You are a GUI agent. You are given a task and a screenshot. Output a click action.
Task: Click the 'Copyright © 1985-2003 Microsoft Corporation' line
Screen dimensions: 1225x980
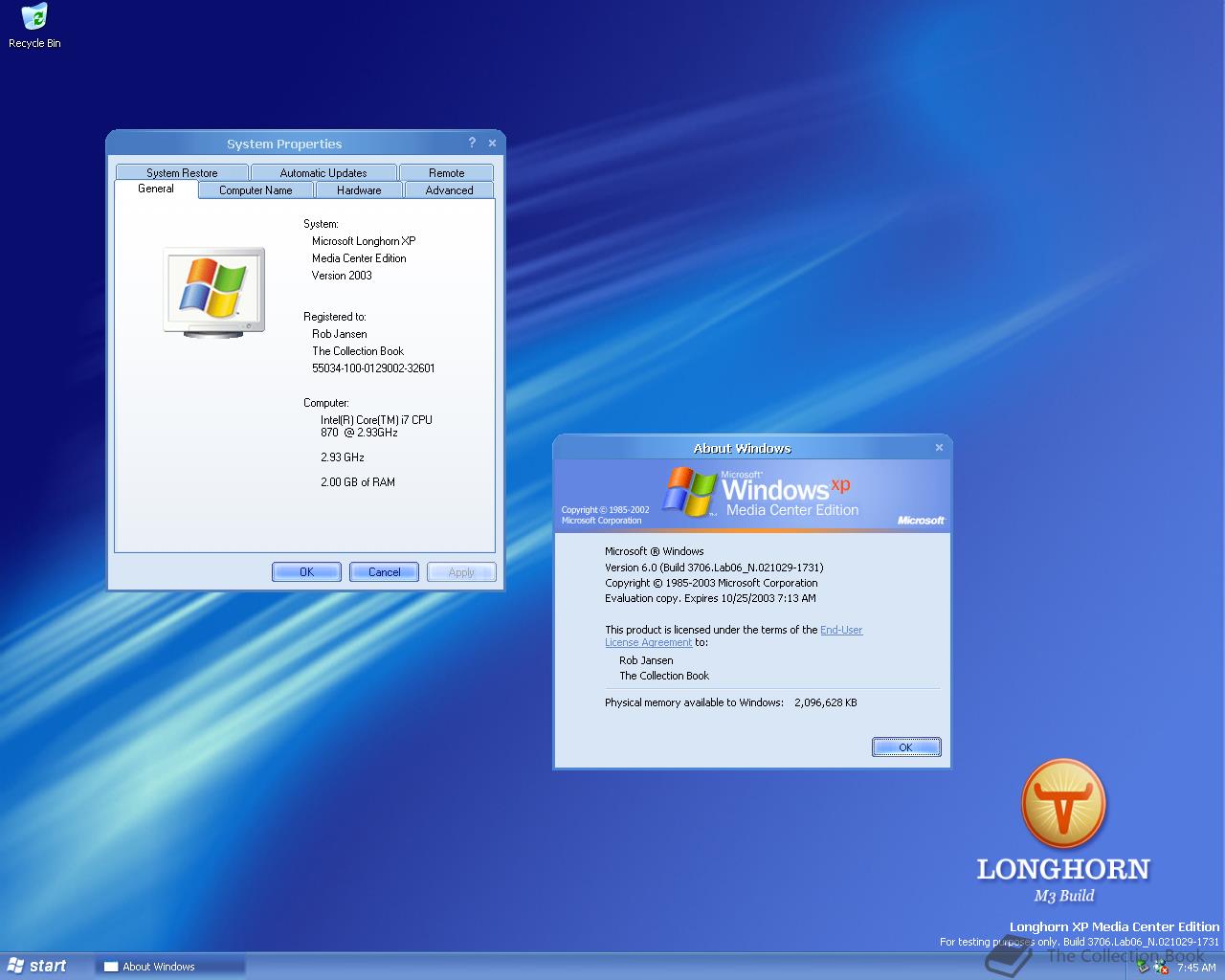pyautogui.click(x=711, y=583)
